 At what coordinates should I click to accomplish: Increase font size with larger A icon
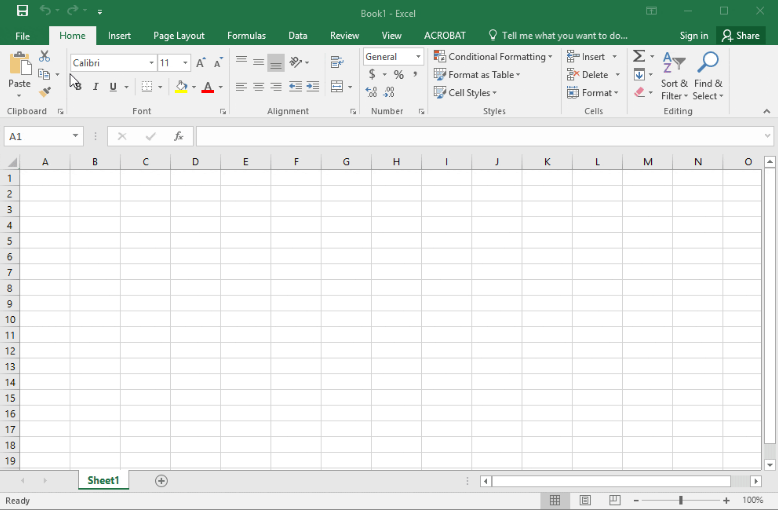click(200, 63)
